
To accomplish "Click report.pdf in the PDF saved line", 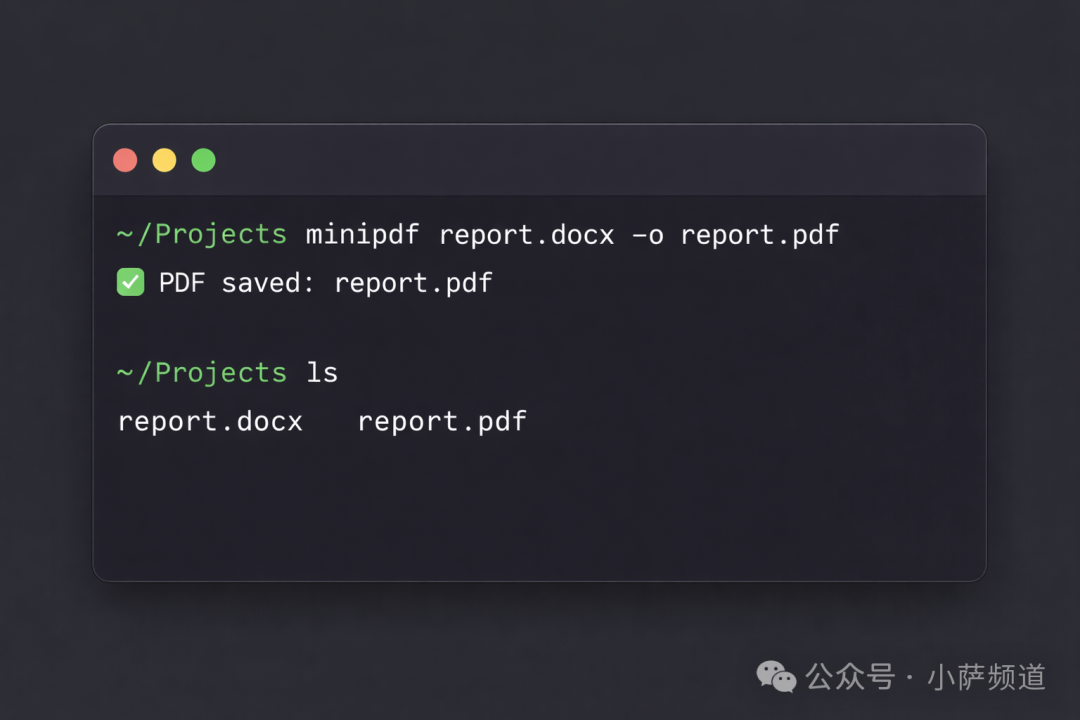I will (x=413, y=283).
